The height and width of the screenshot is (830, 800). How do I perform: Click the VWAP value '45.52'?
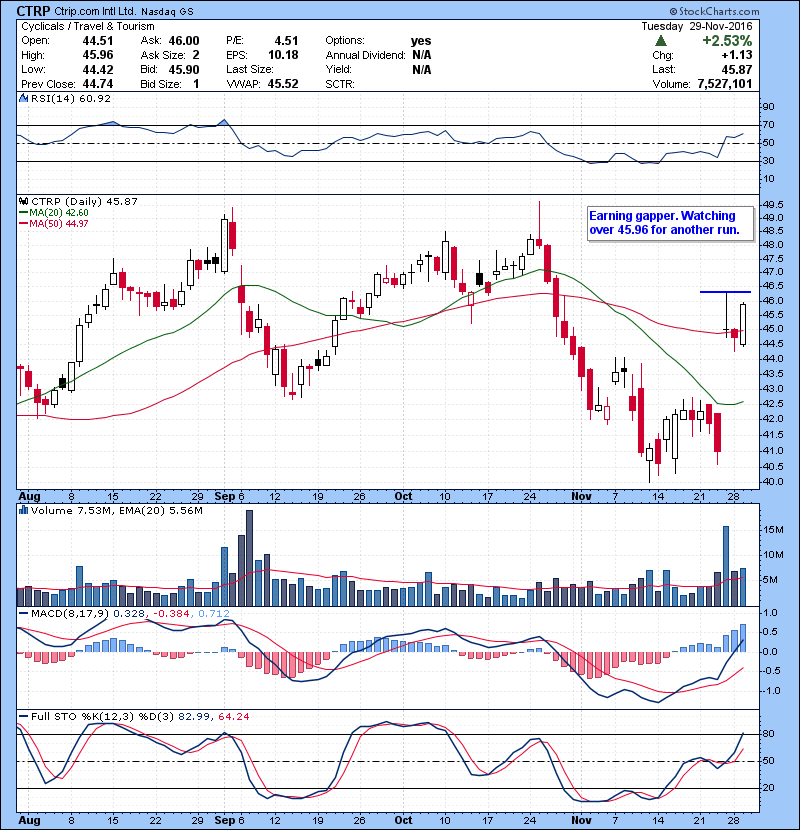(x=283, y=84)
